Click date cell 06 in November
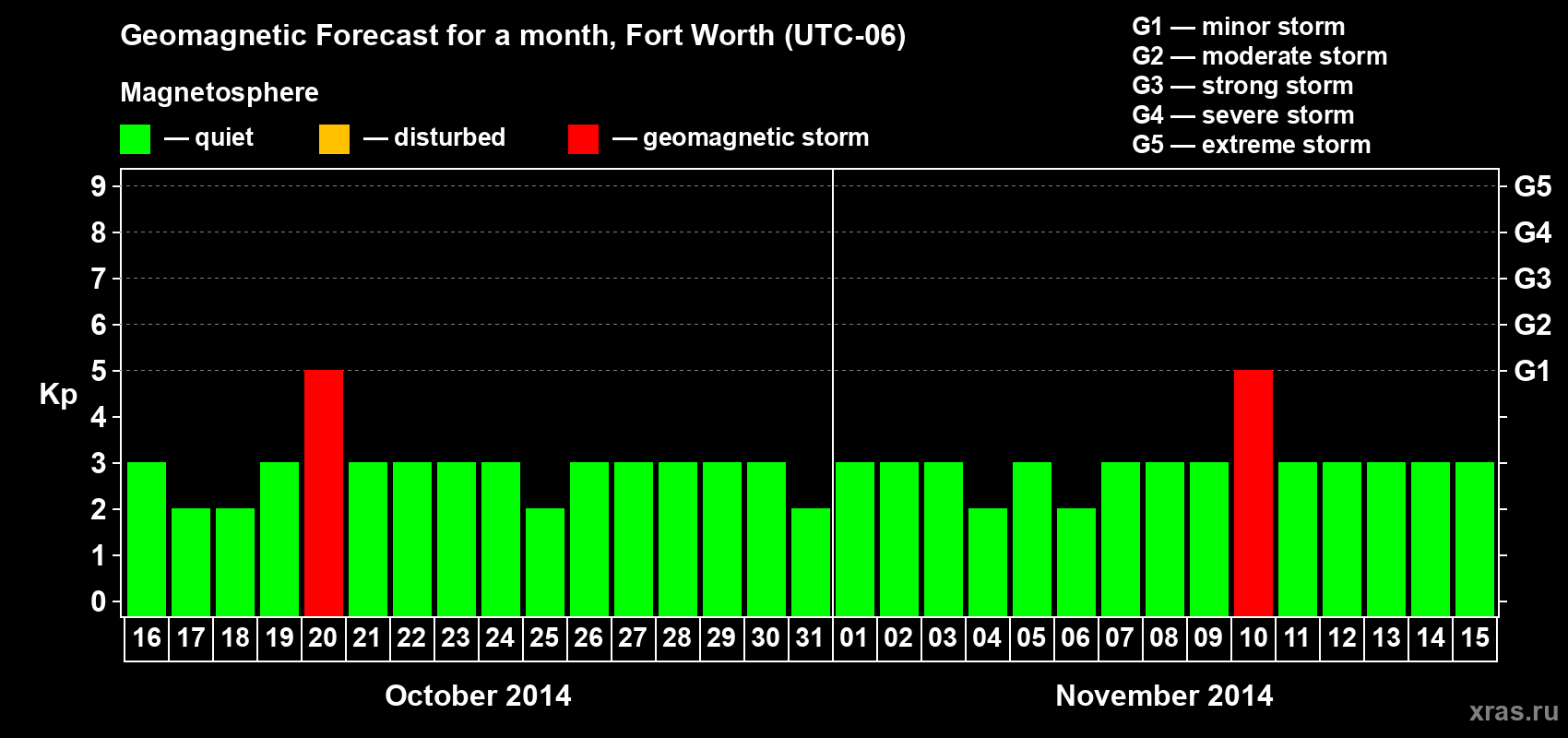This screenshot has width=1568, height=738. tap(1076, 638)
